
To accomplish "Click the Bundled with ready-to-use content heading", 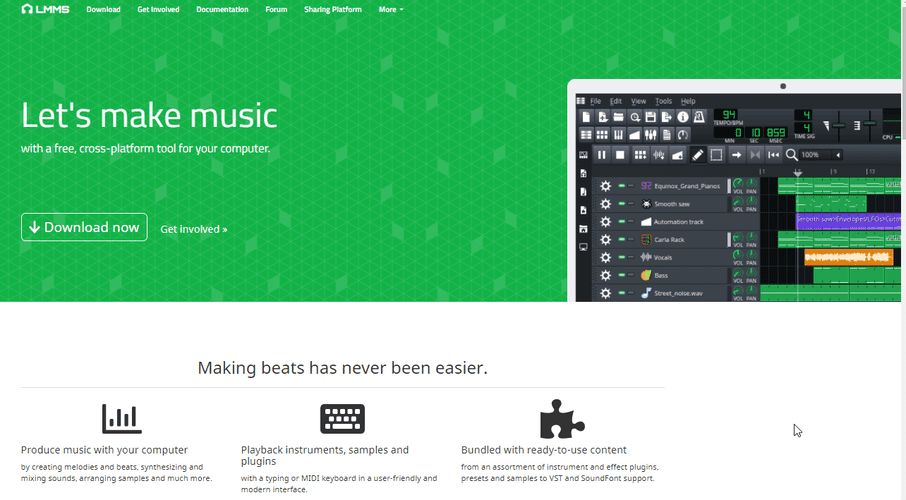I will [544, 450].
